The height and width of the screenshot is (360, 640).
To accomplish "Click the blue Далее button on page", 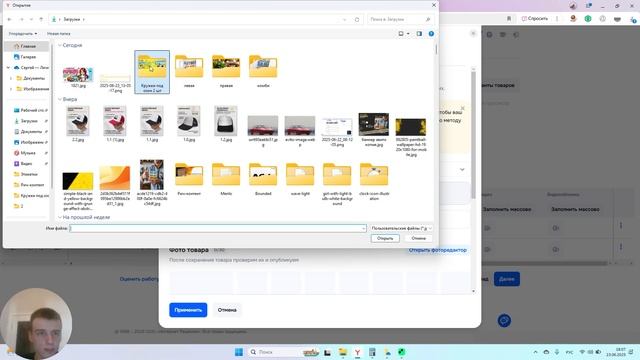I will pos(507,279).
